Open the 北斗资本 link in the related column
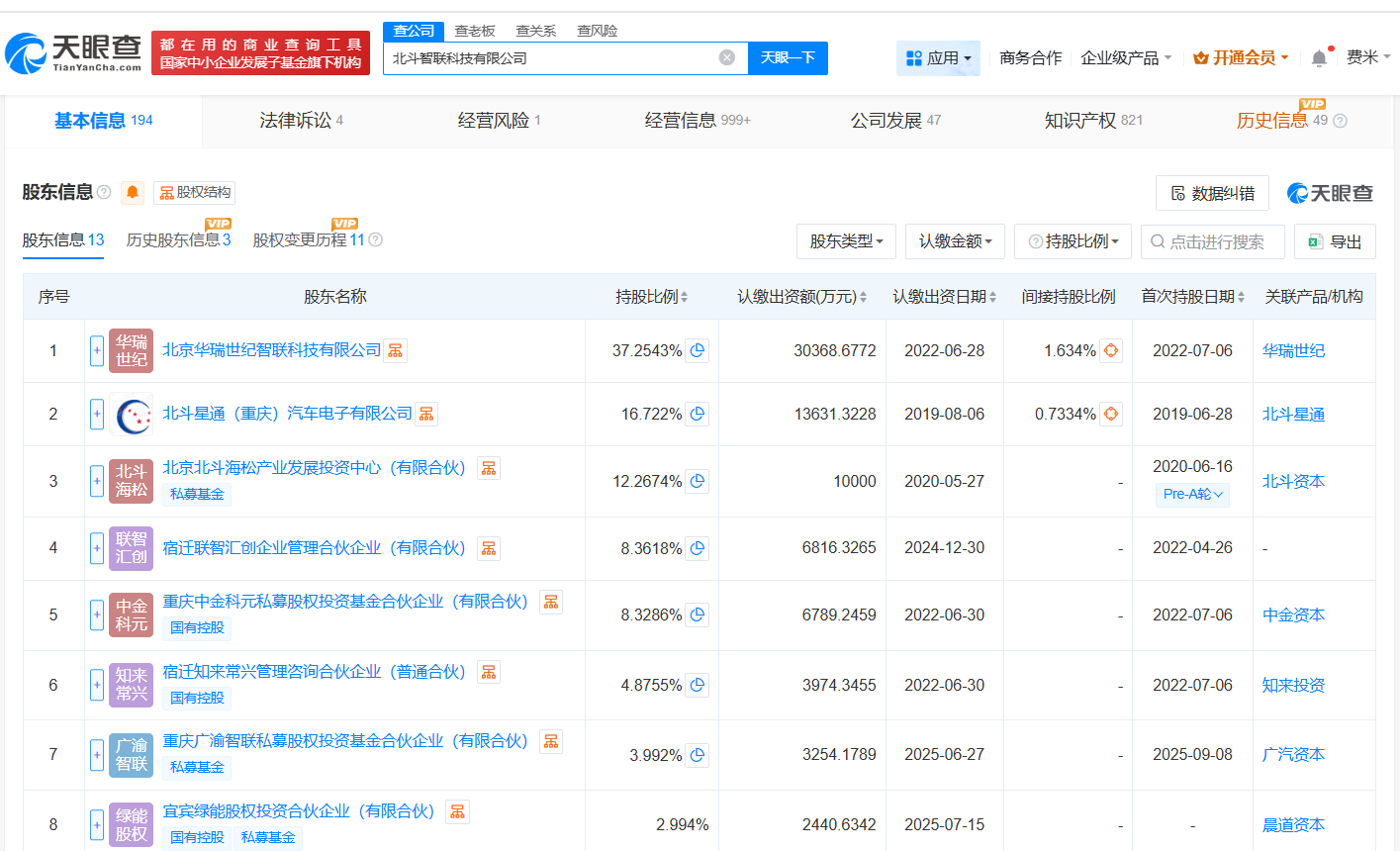This screenshot has height=851, width=1400. 1292,481
